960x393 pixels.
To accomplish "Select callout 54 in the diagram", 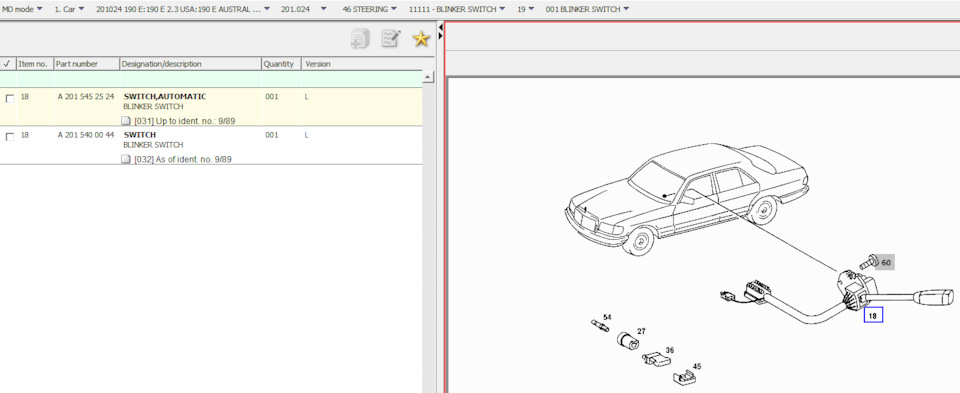I will tap(607, 317).
